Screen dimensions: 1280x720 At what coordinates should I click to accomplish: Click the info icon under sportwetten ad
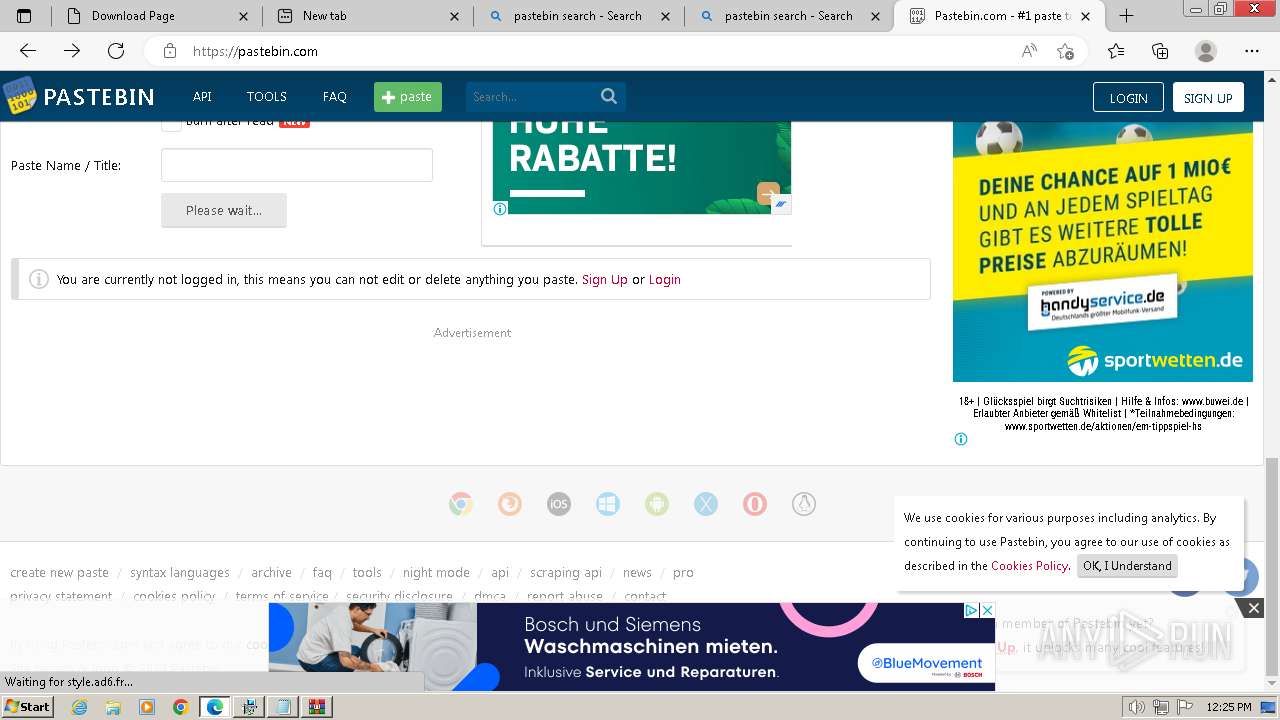tap(961, 439)
